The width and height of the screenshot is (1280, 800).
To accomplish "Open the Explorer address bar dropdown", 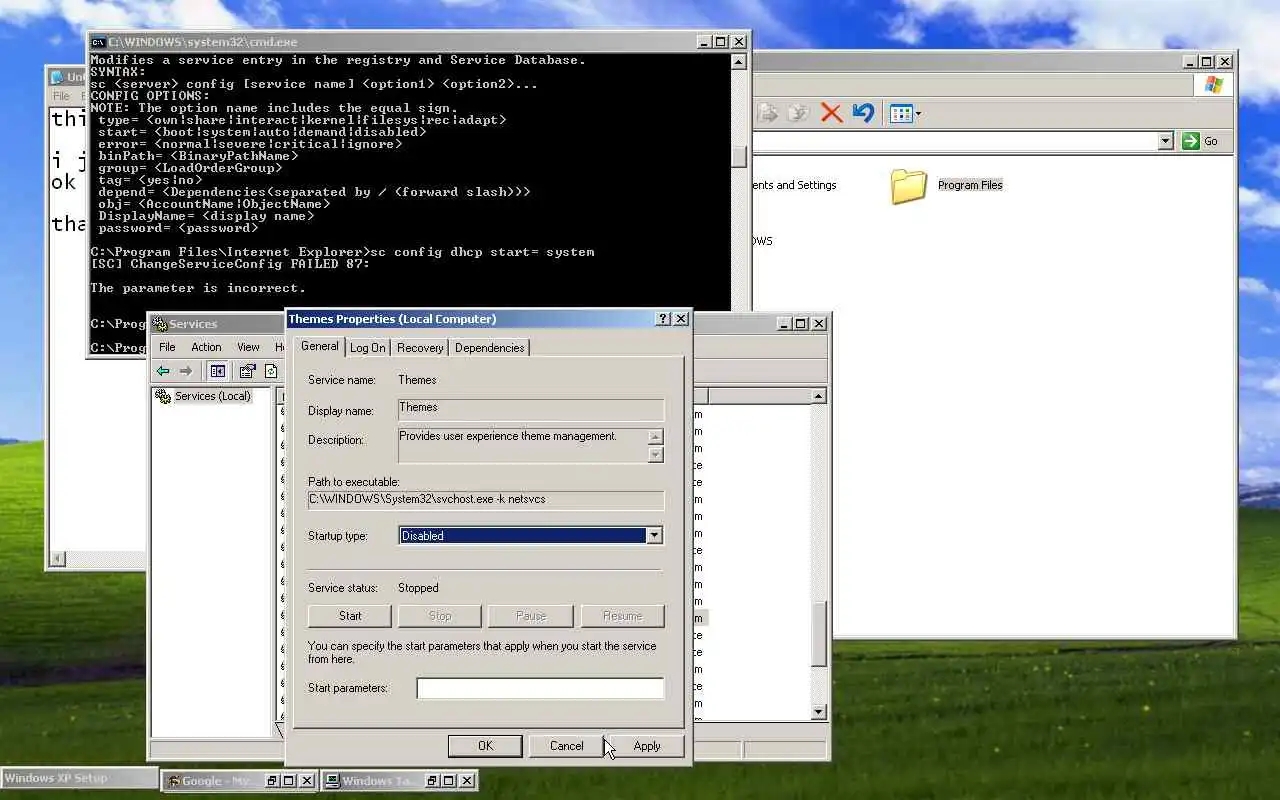I will (1165, 141).
